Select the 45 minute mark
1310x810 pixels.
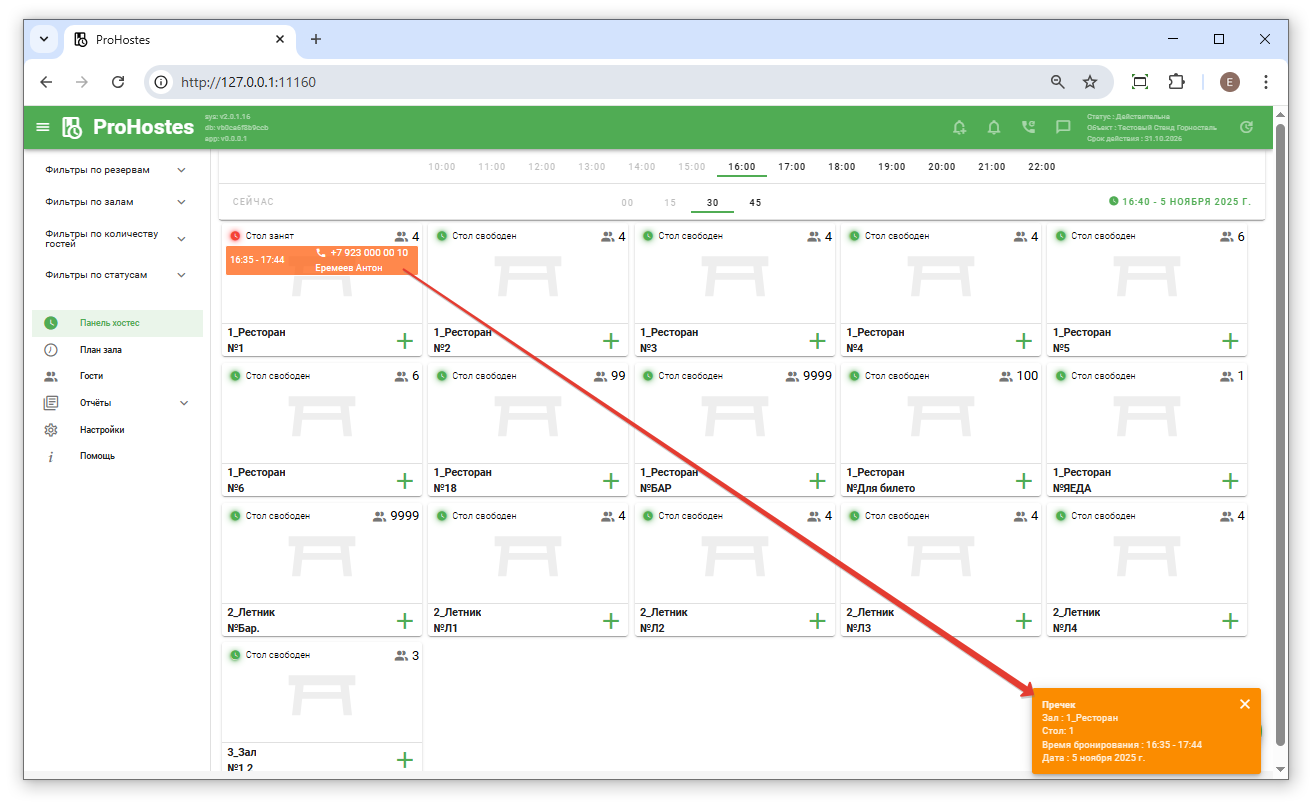(755, 203)
